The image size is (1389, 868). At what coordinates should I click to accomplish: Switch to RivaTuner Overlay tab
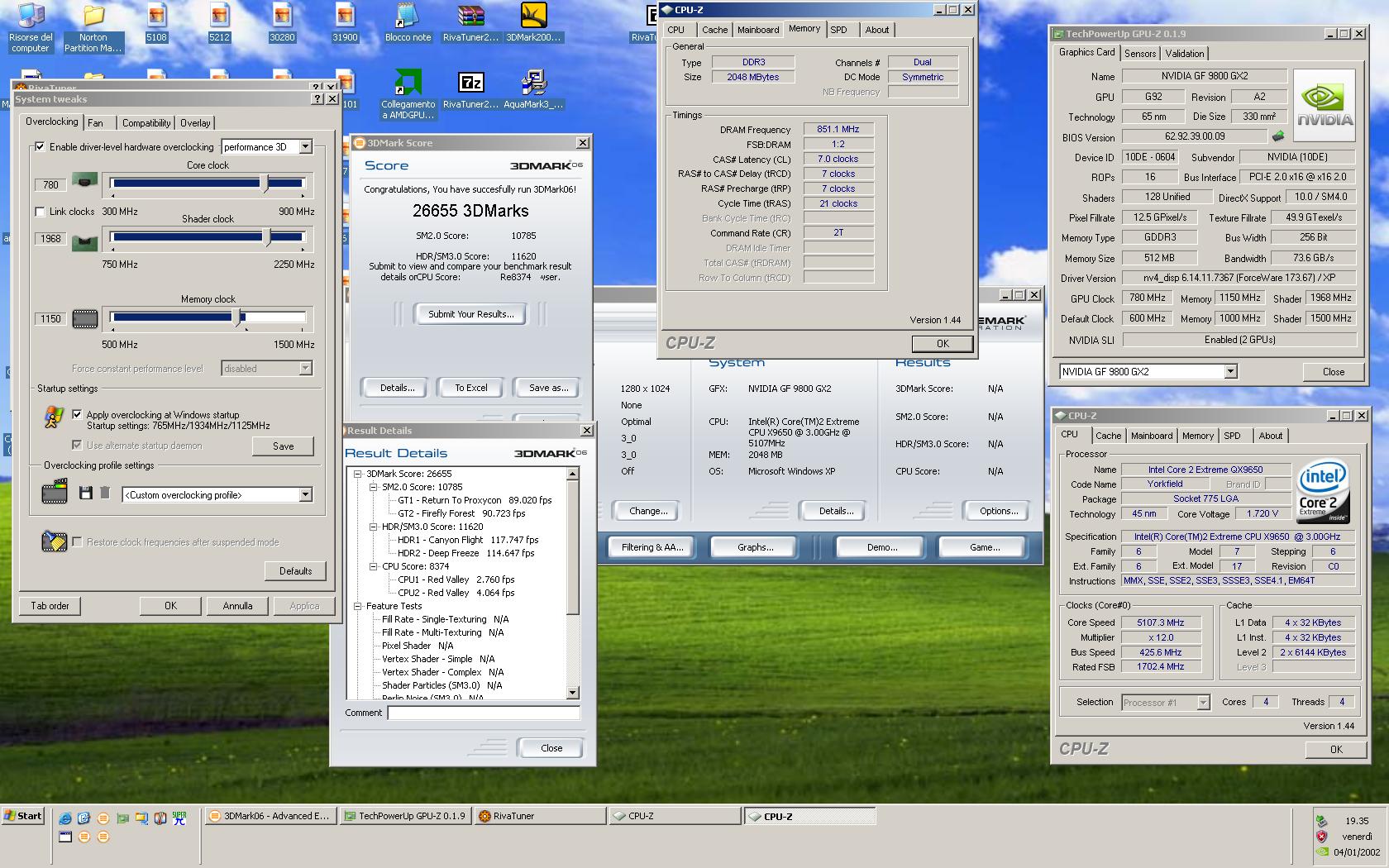point(195,123)
